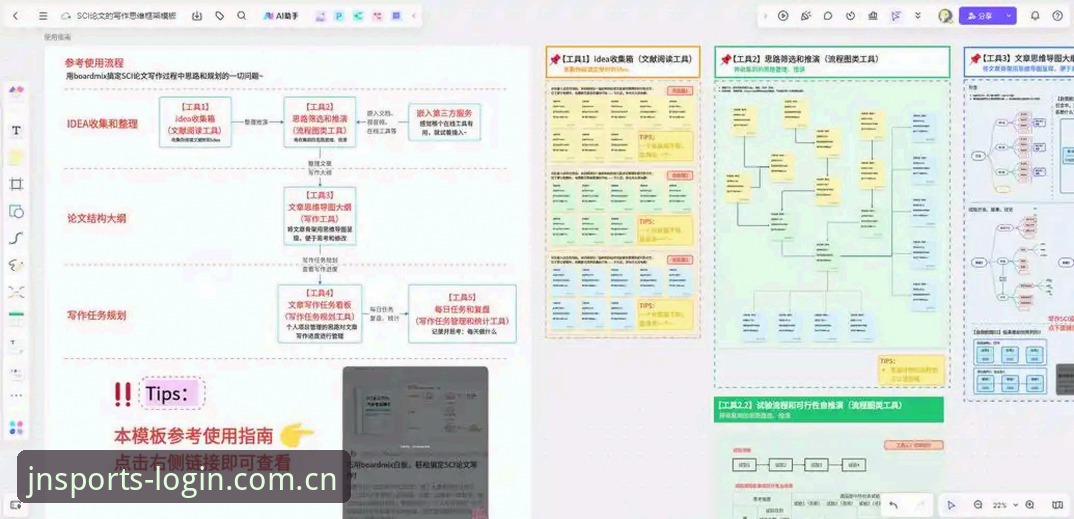Expand more tools double-chevron
The width and height of the screenshot is (1074, 519).
918,16
